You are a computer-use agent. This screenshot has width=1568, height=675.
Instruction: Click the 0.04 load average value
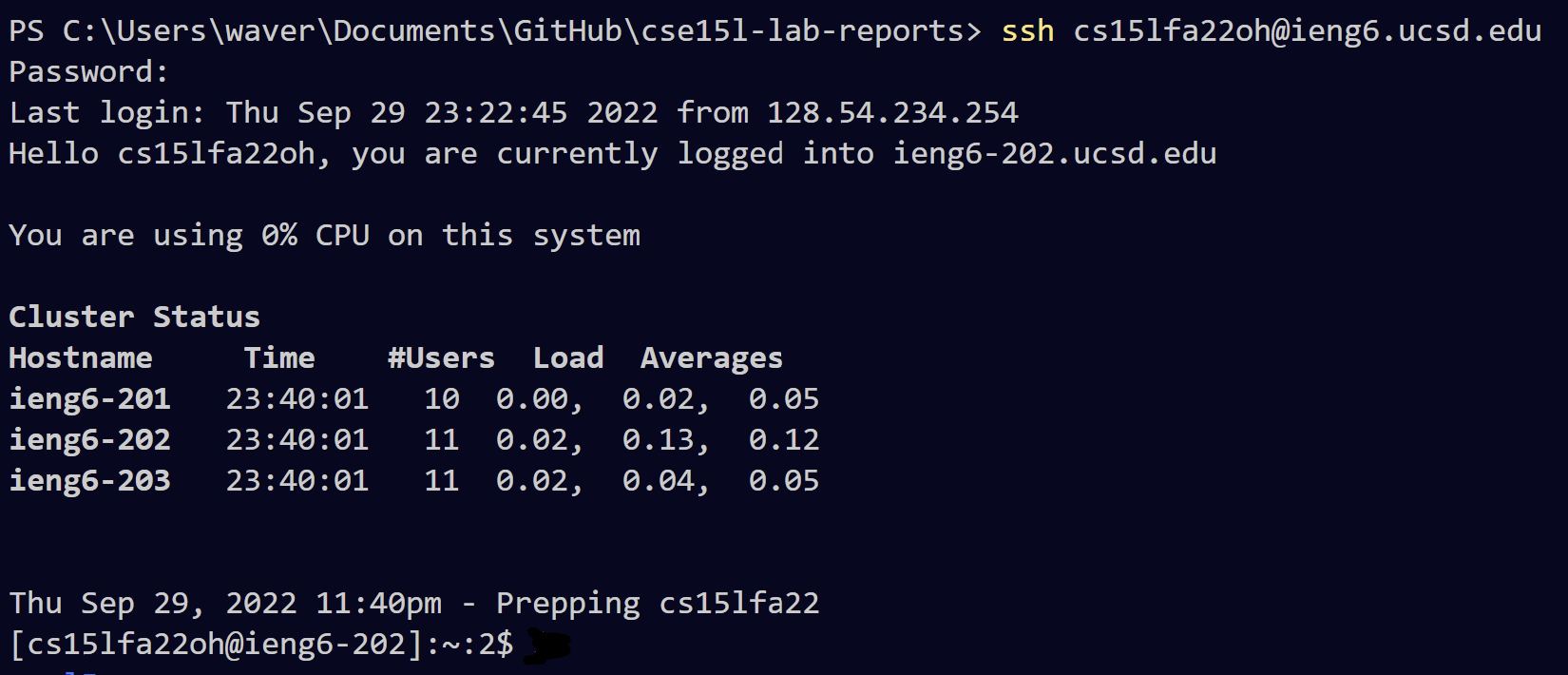659,481
